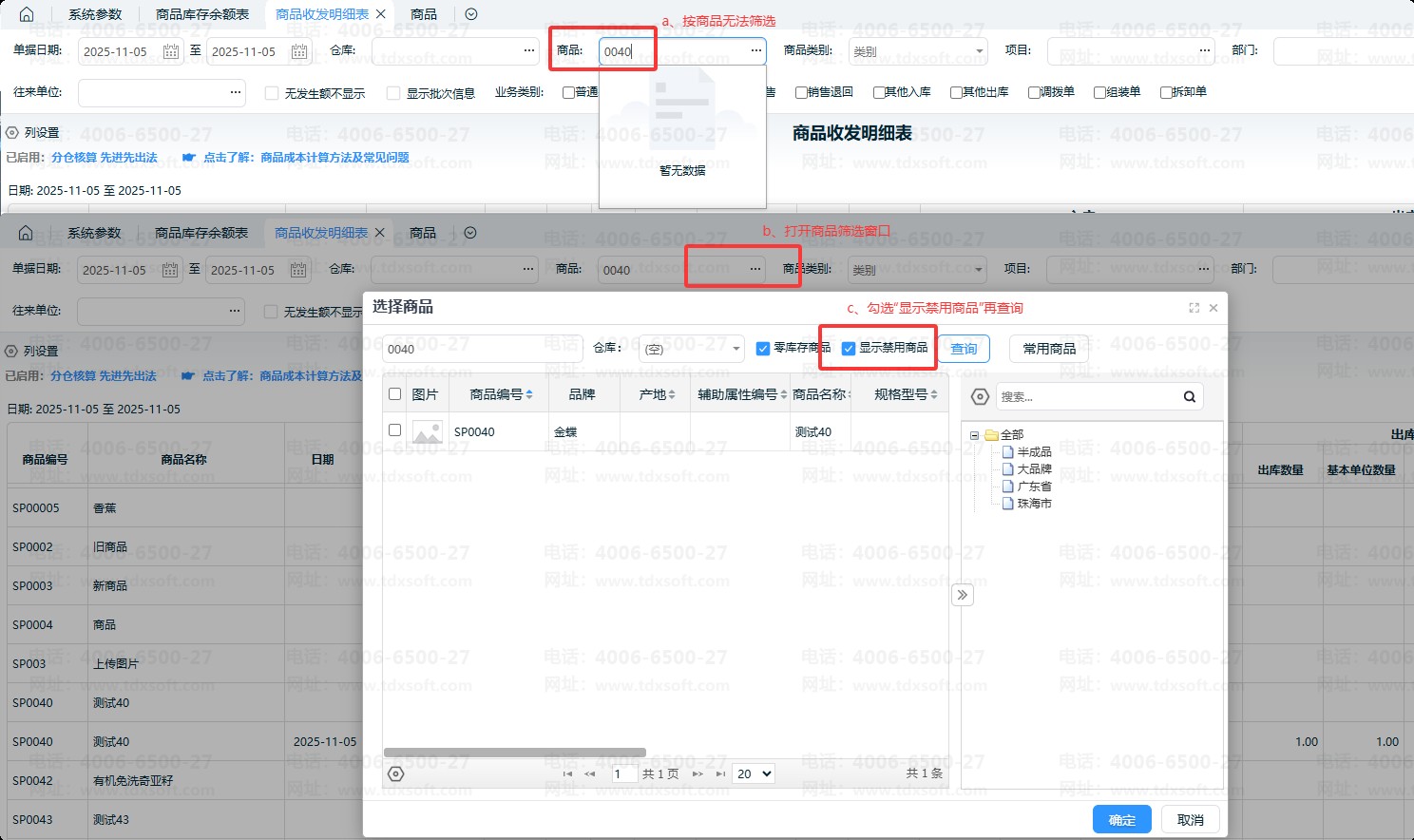Click the 查询 button
Viewport: 1414px width, 840px height.
[x=964, y=349]
